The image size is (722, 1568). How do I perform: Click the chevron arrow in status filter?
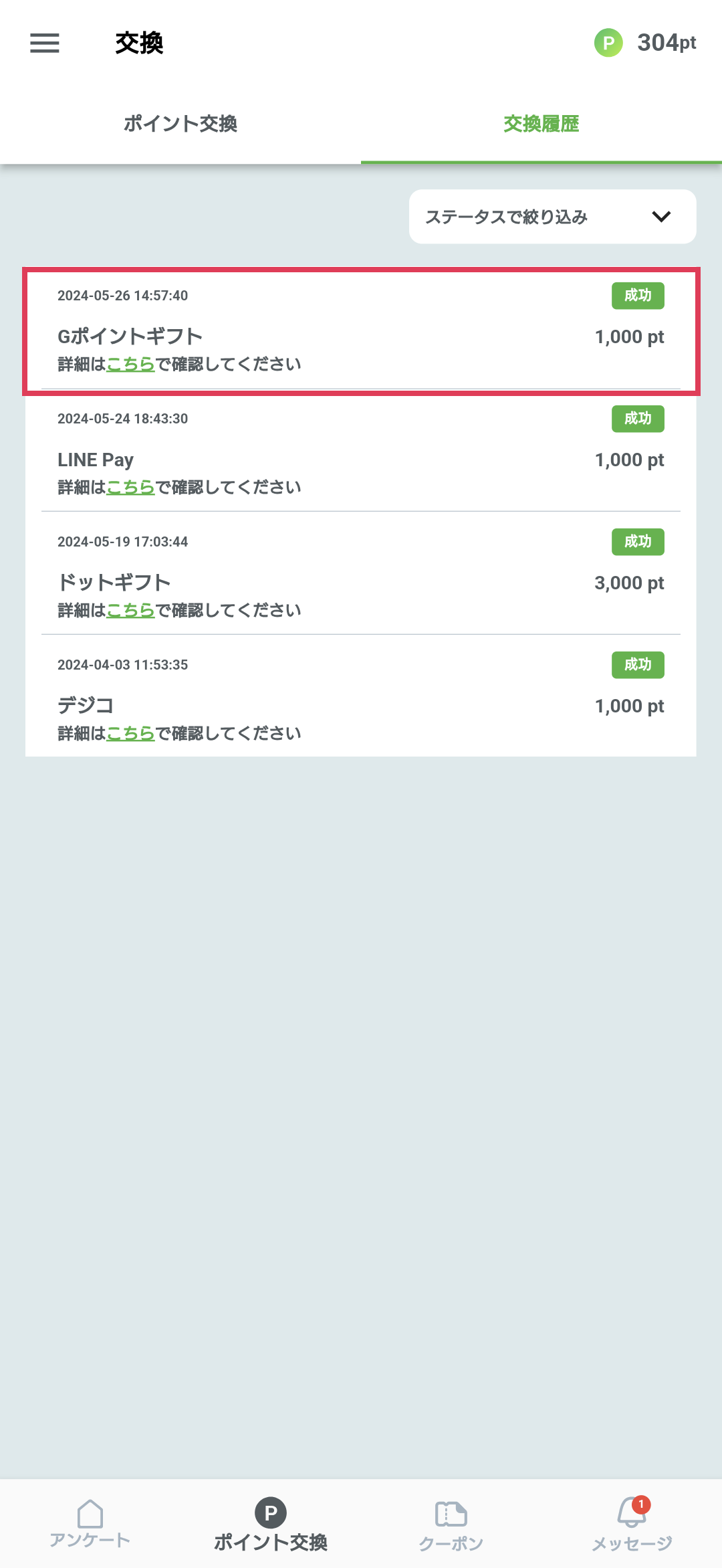pyautogui.click(x=661, y=217)
